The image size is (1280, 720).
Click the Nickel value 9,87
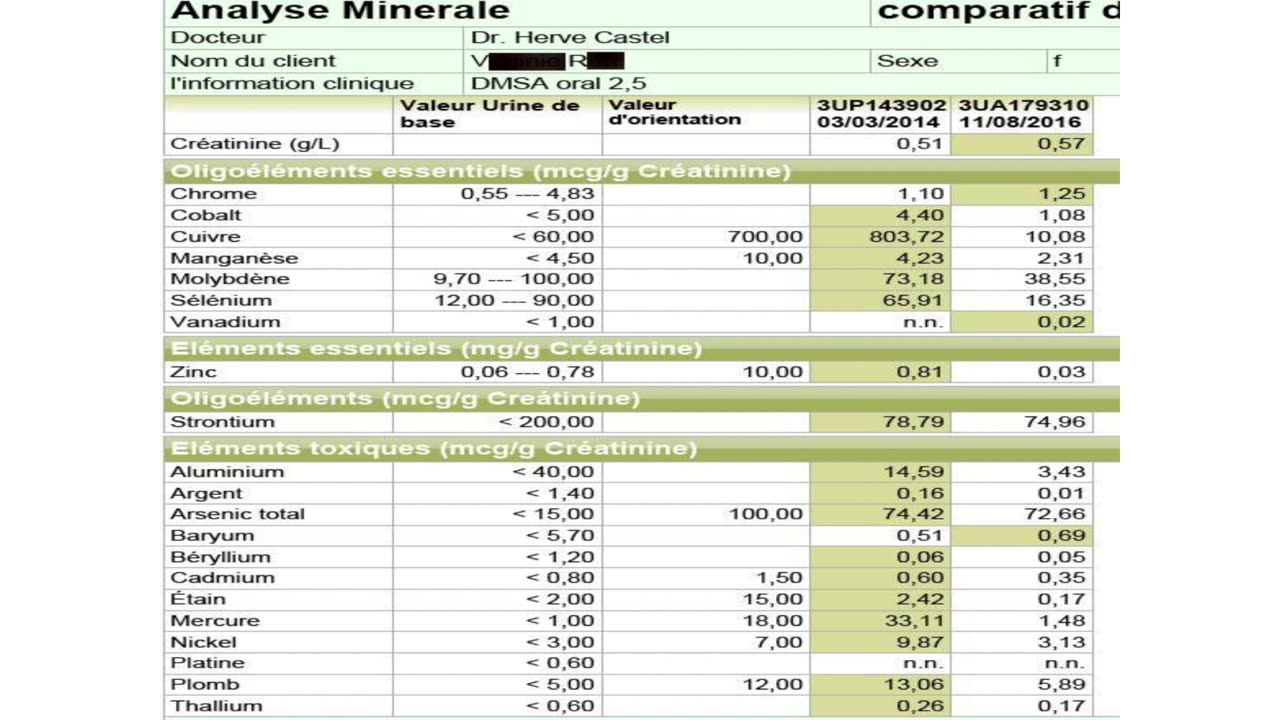[920, 642]
